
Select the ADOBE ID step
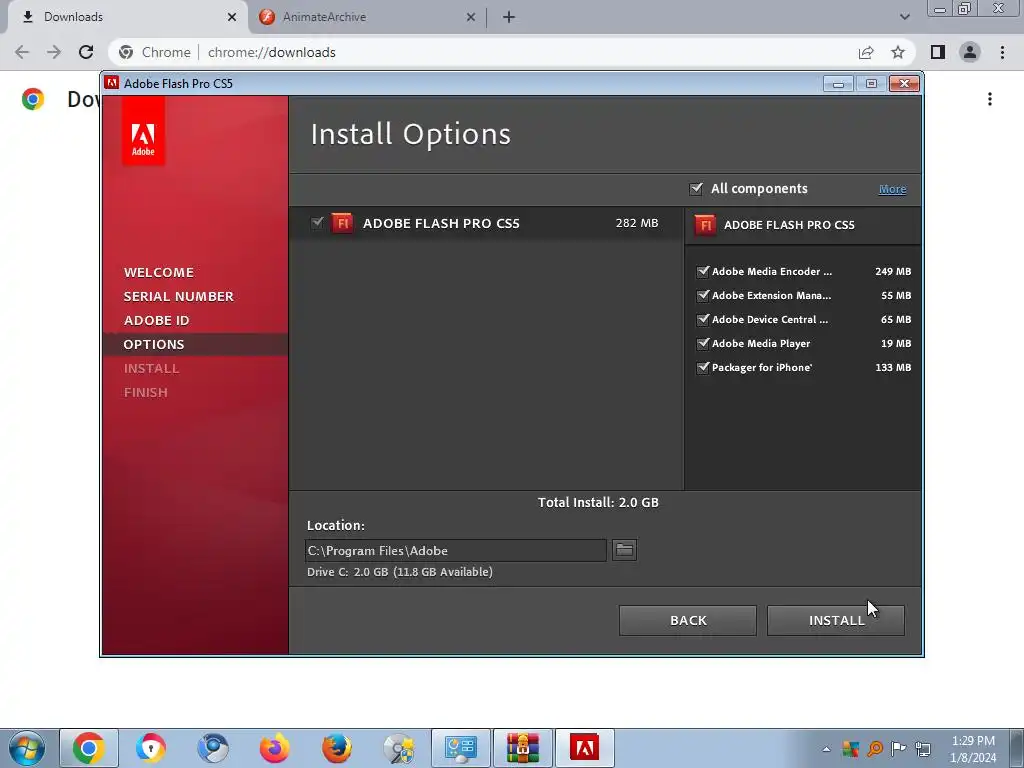click(x=156, y=321)
